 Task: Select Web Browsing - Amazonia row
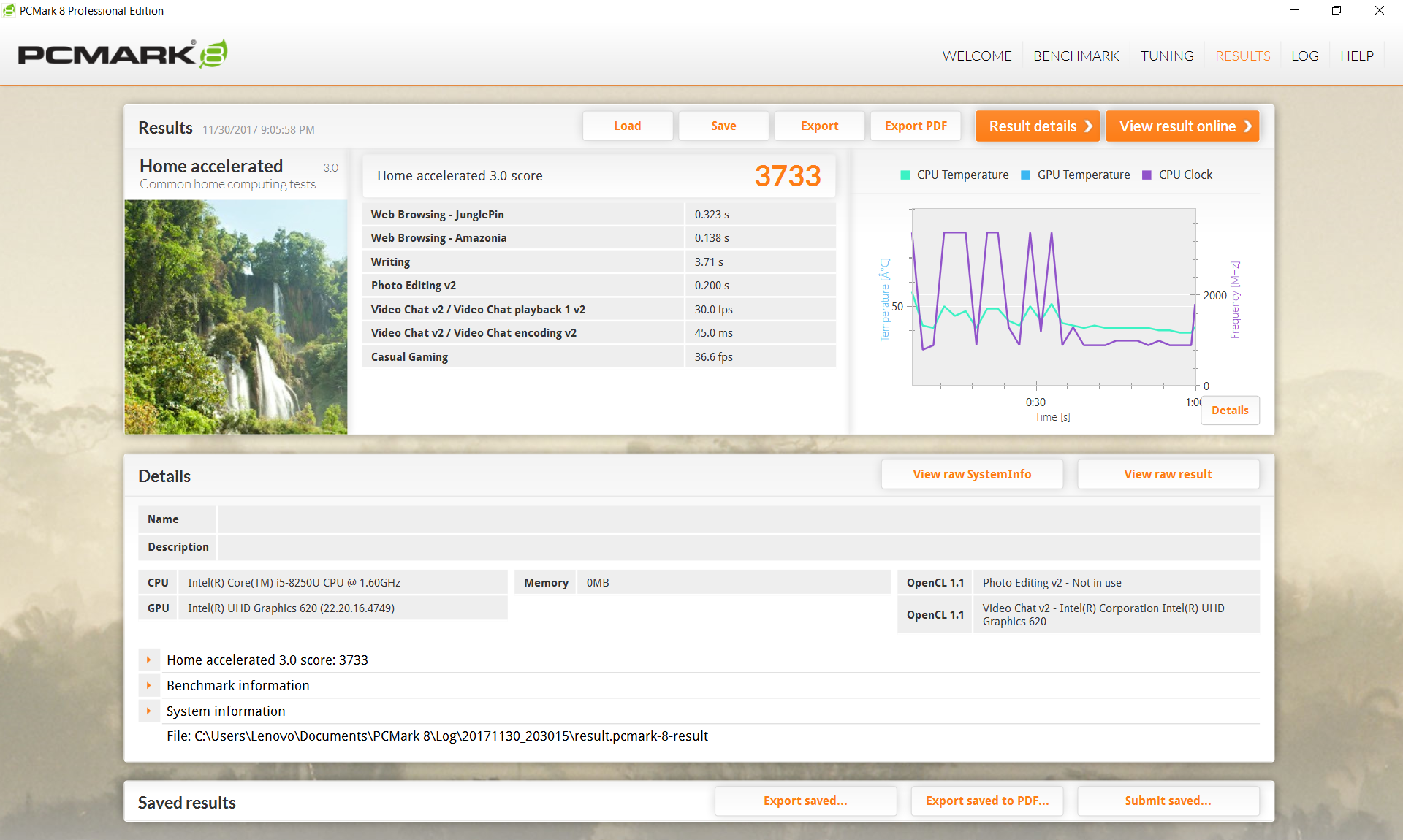tap(598, 238)
